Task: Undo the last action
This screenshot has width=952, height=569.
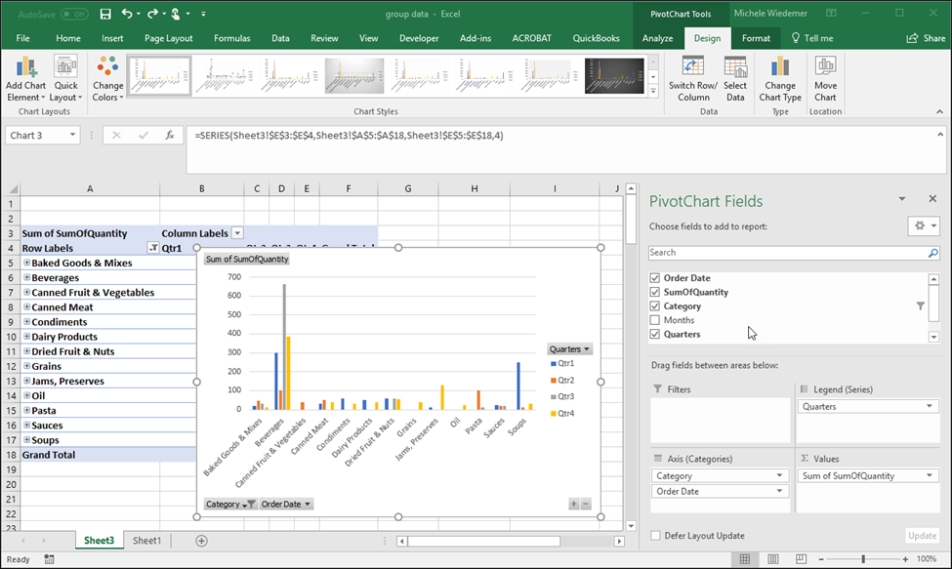Action: click(126, 13)
